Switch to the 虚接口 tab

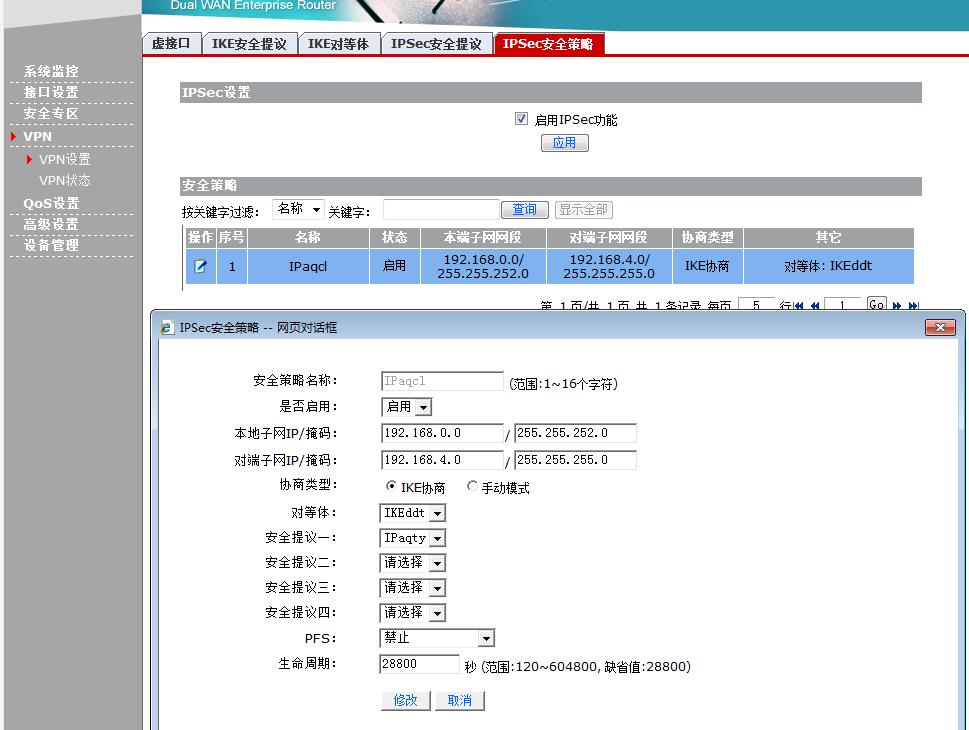click(x=172, y=44)
